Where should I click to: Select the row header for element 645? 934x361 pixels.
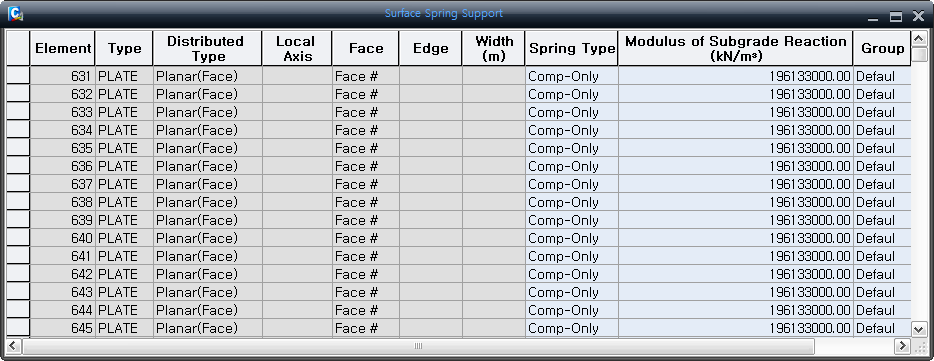point(18,328)
